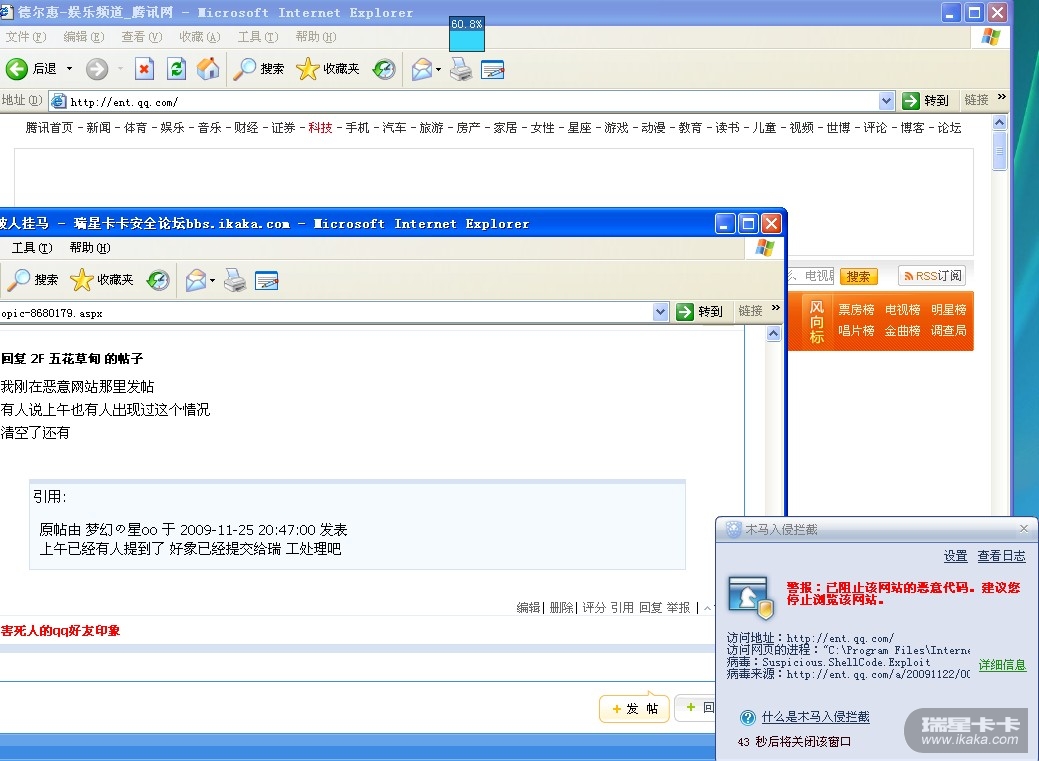Open 工具(T) menu in the ikaka forum window
This screenshot has height=761, width=1039.
(x=32, y=247)
